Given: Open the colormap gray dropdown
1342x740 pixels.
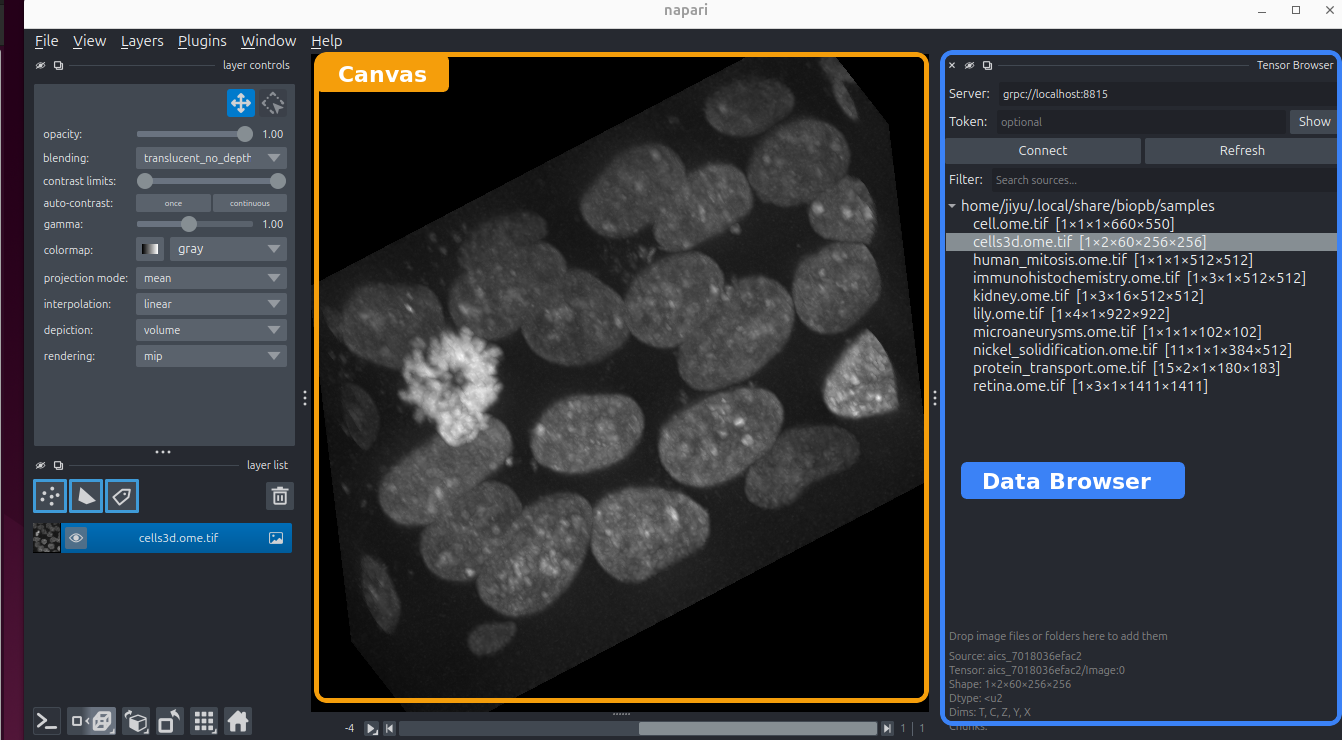Looking at the screenshot, I should pos(228,249).
